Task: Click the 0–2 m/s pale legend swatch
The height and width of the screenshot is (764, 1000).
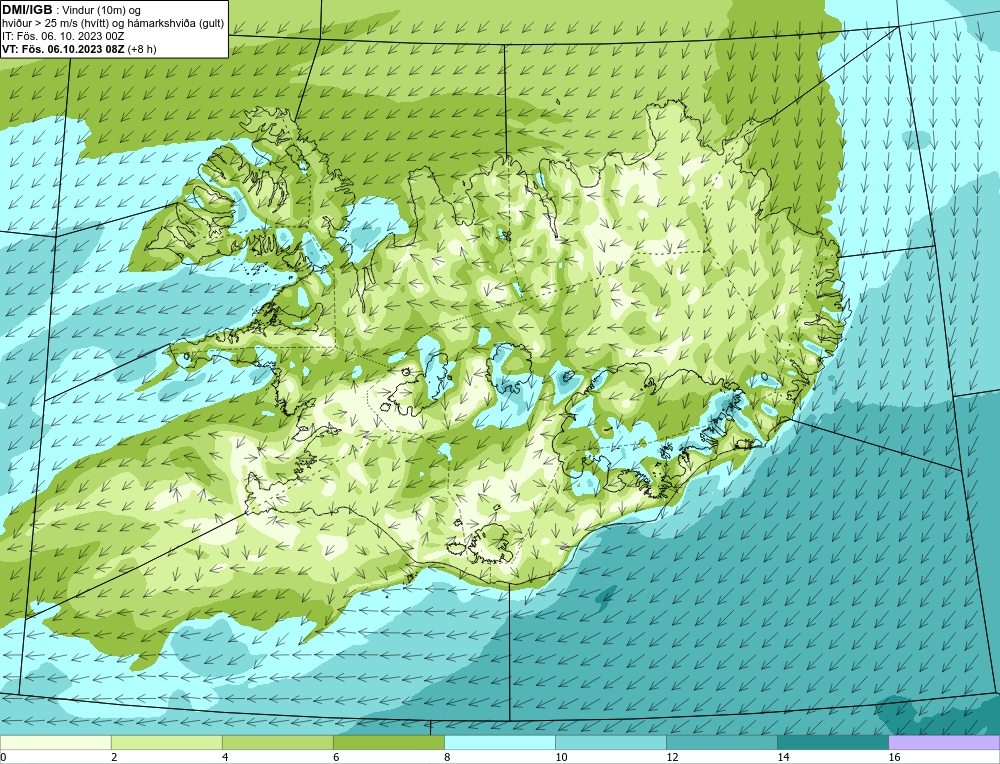Action: point(55,742)
